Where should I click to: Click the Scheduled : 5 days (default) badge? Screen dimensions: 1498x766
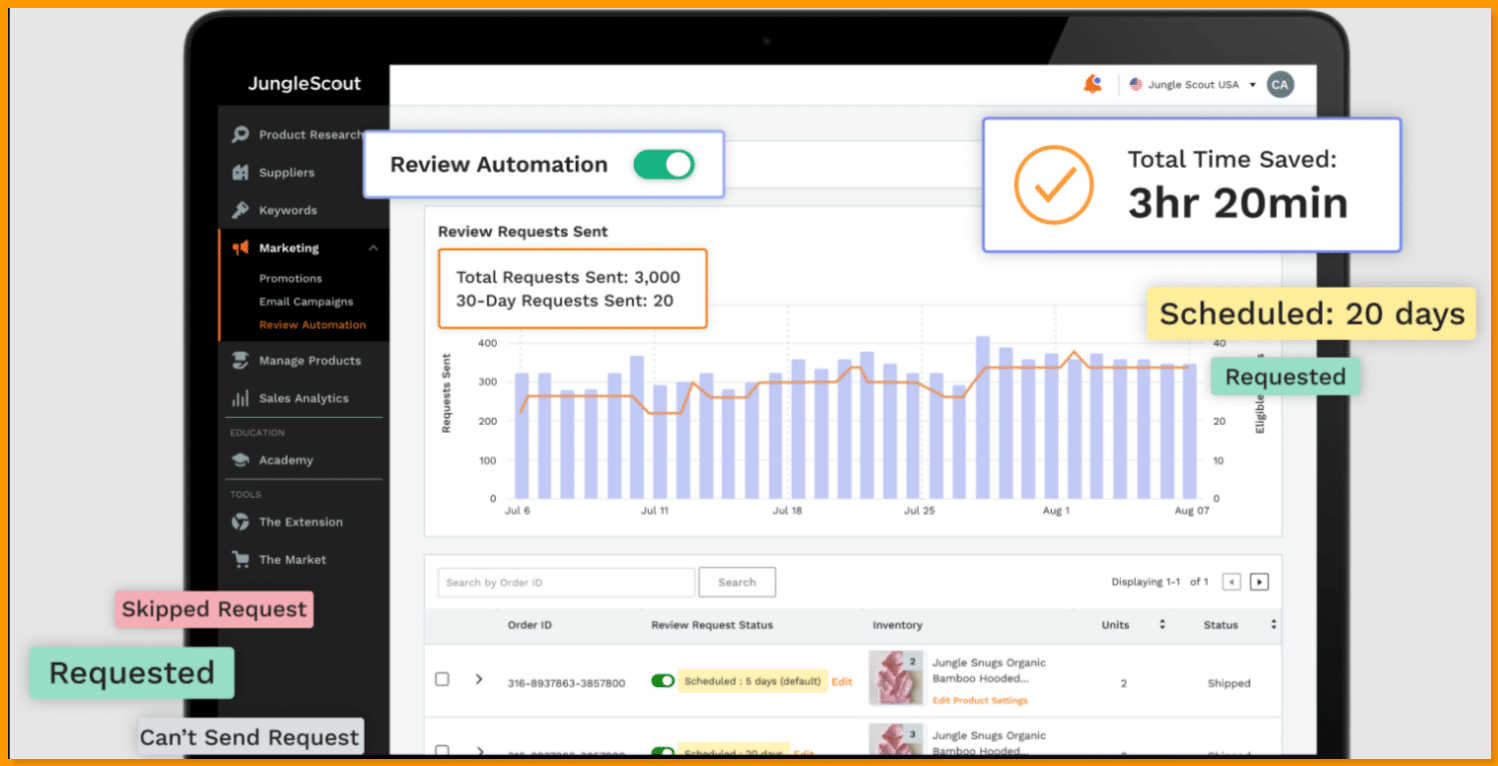tap(752, 681)
